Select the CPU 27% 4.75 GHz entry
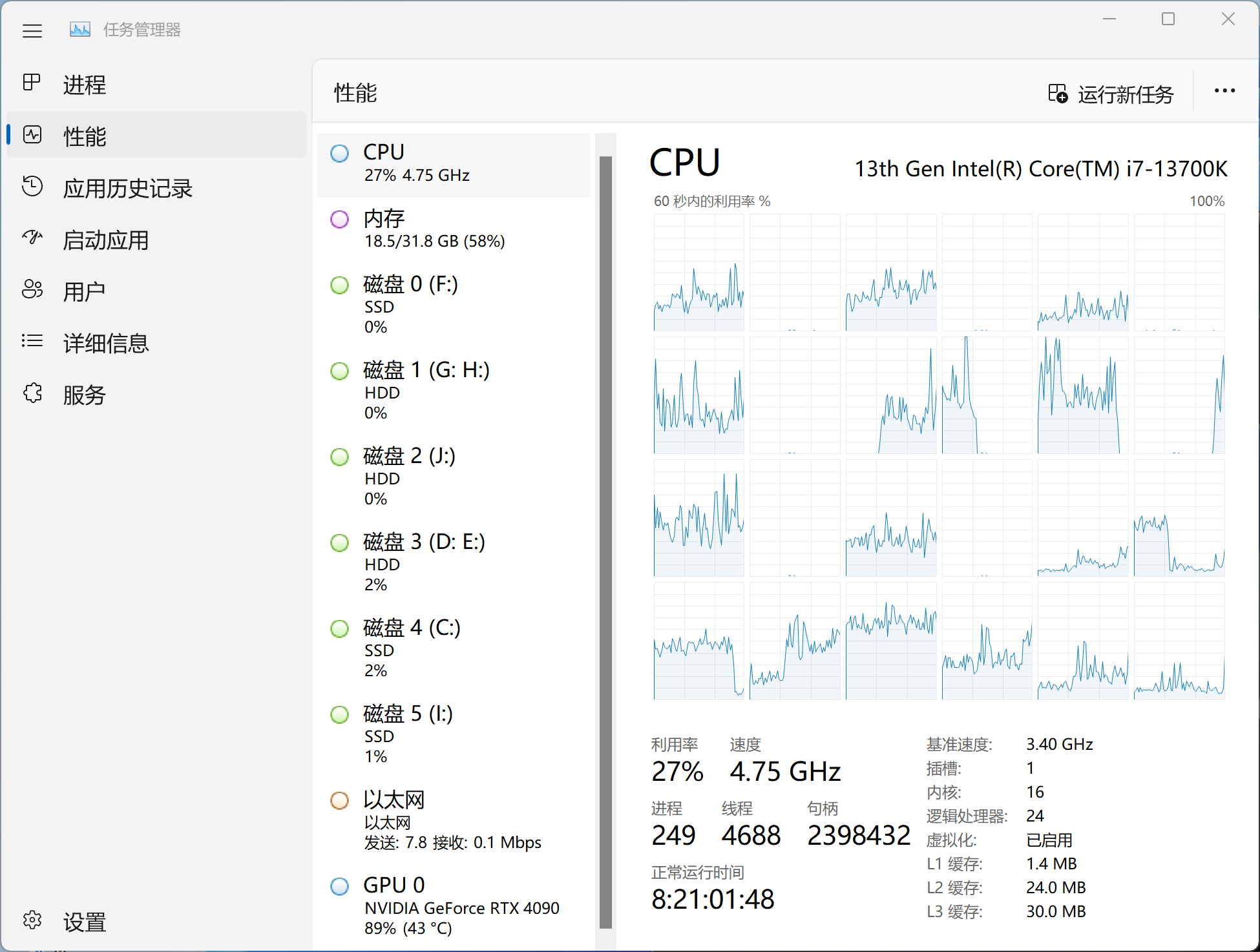Screen dimensions: 1260x952 tap(454, 165)
